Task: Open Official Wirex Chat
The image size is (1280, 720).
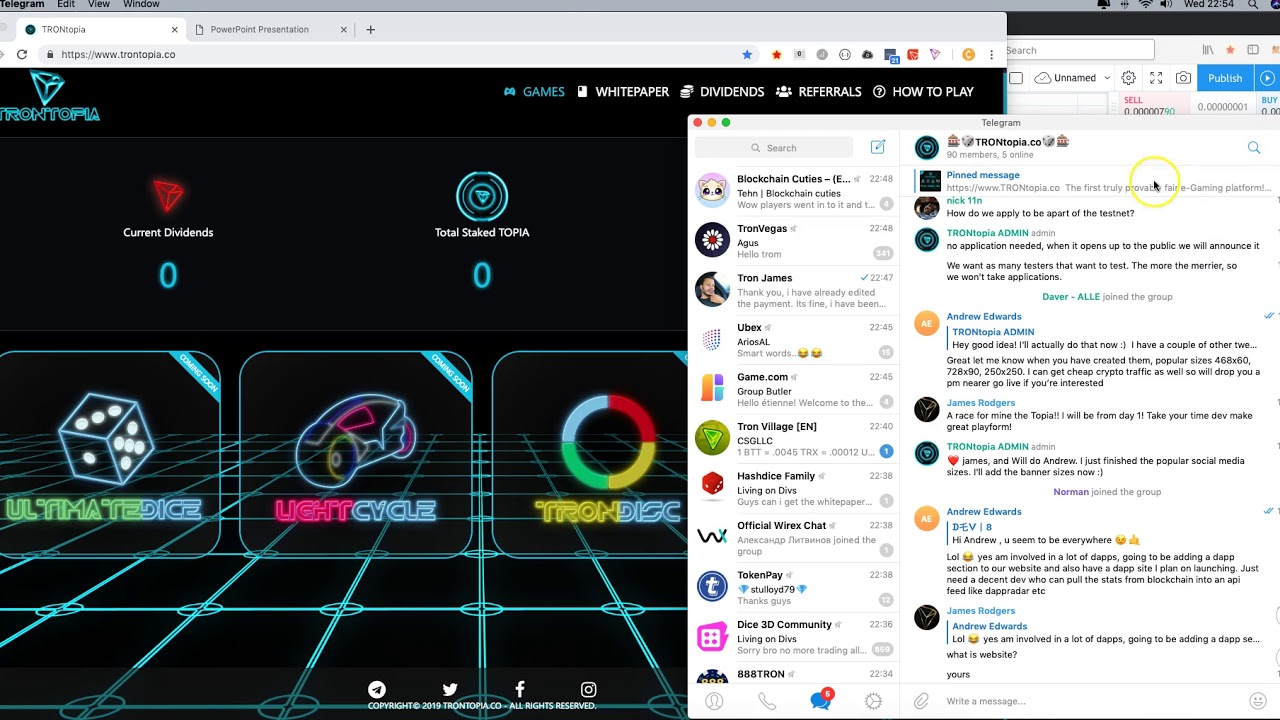Action: (795, 538)
